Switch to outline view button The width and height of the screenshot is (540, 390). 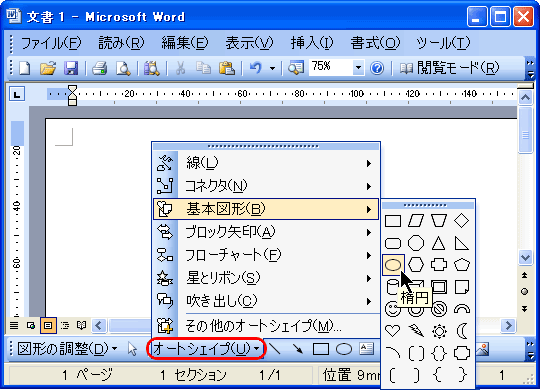65,326
